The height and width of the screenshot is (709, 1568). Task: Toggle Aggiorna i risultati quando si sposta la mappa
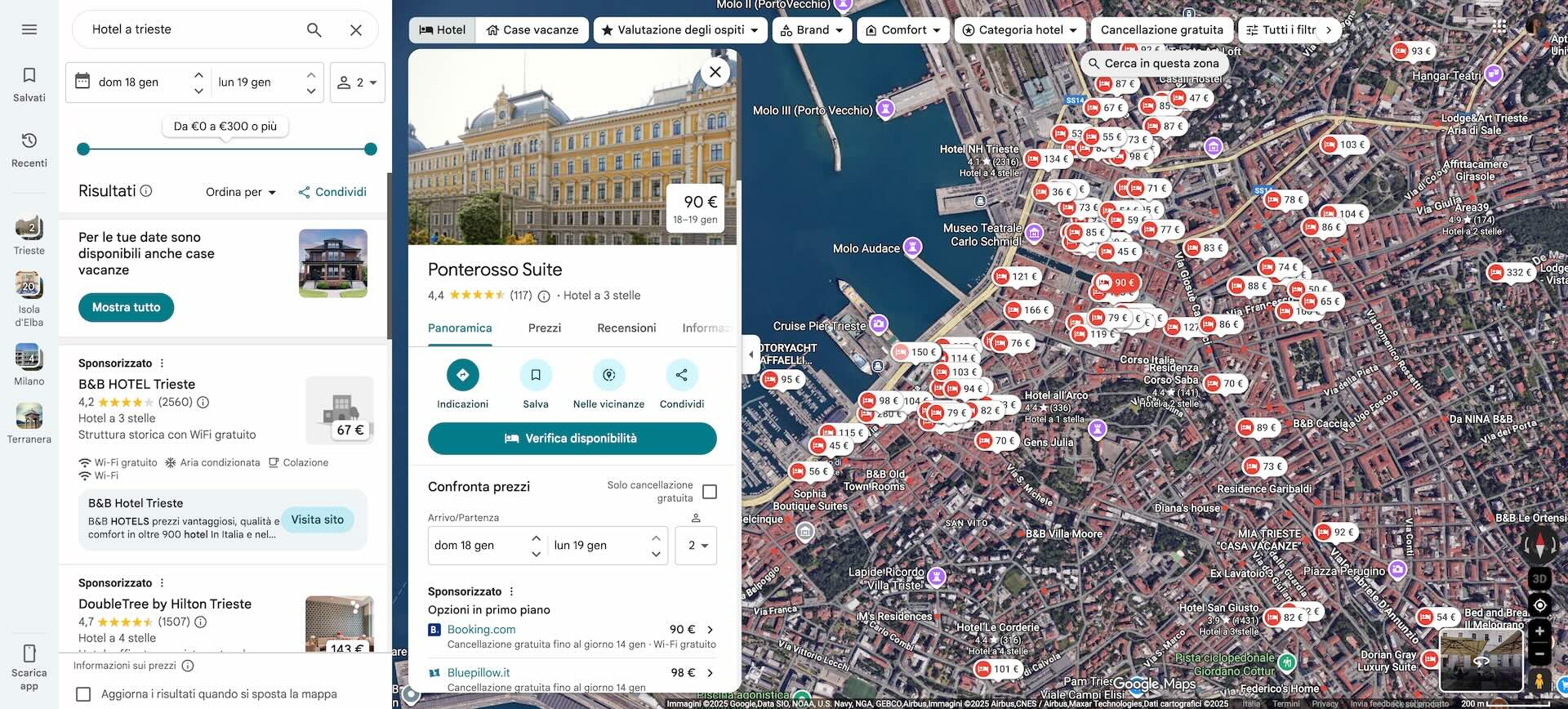click(83, 694)
